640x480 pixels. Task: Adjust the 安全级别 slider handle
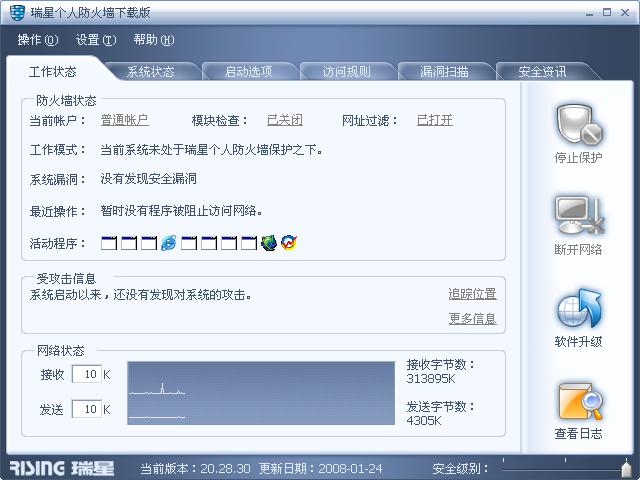click(x=626, y=469)
